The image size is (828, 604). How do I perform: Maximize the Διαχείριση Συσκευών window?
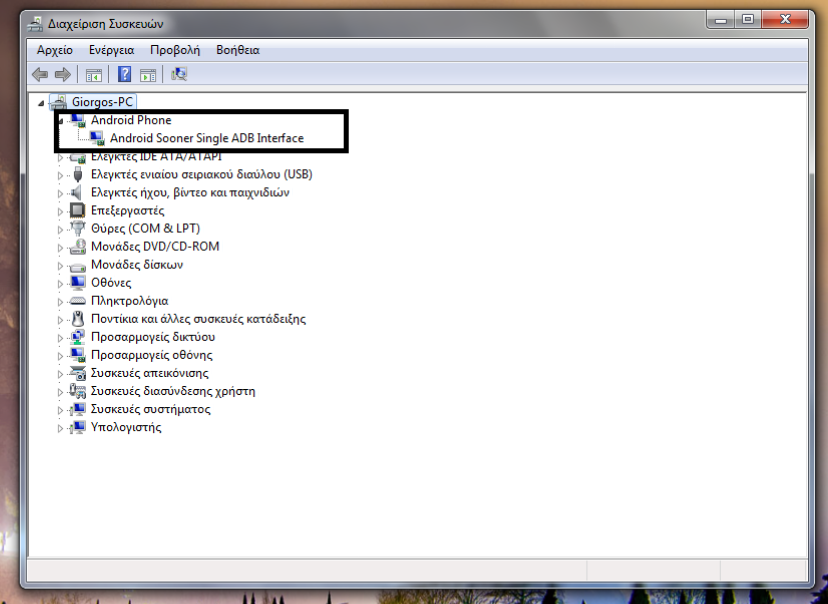click(x=748, y=20)
